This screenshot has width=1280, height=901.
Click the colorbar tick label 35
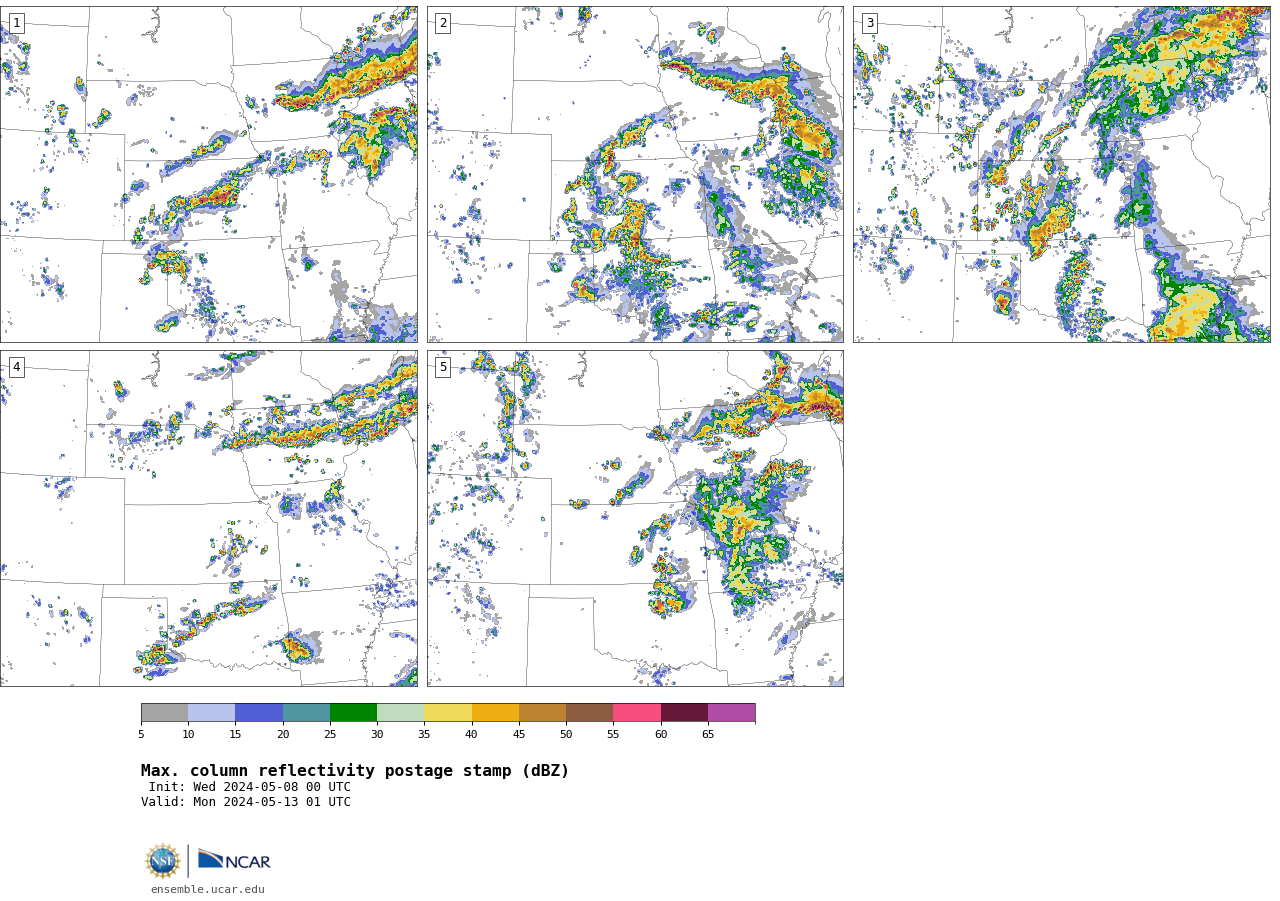point(424,735)
